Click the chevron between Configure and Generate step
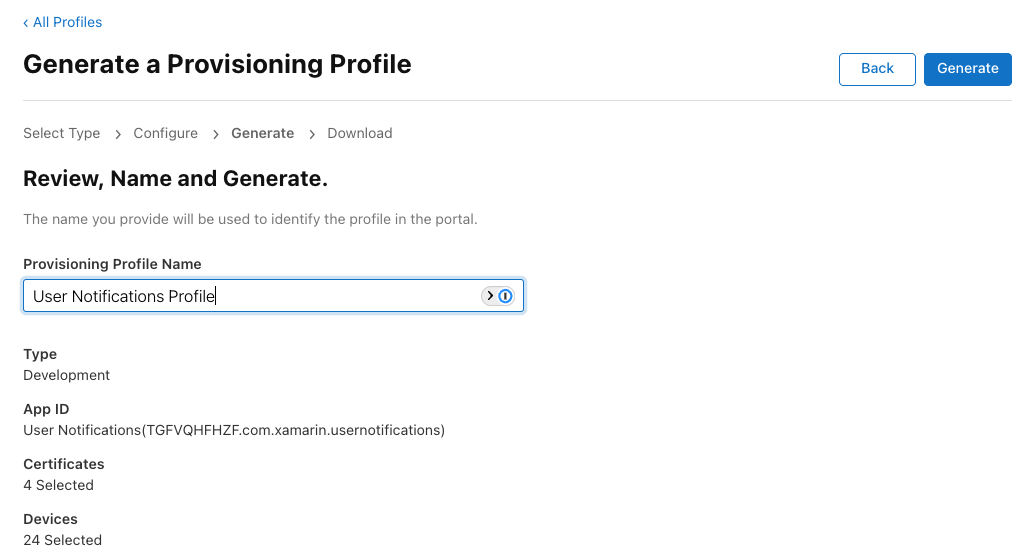The image size is (1033, 559). click(215, 134)
